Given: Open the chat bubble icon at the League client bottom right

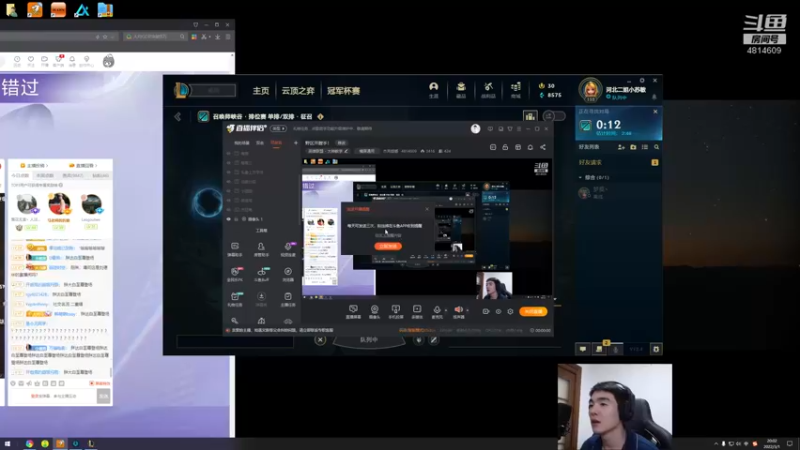Looking at the screenshot, I should click(x=583, y=349).
